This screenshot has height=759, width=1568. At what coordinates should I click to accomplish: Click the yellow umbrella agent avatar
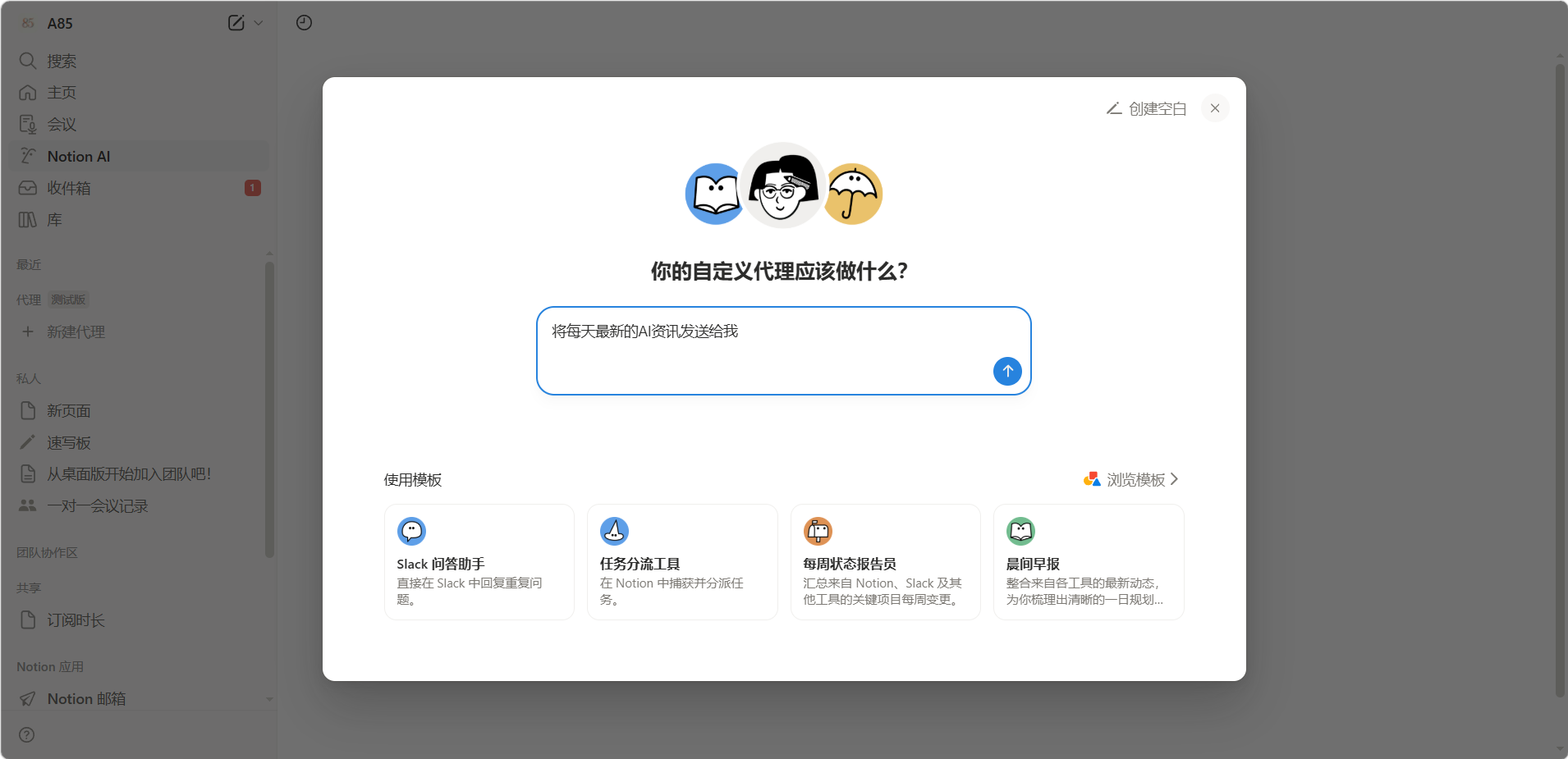(x=854, y=194)
